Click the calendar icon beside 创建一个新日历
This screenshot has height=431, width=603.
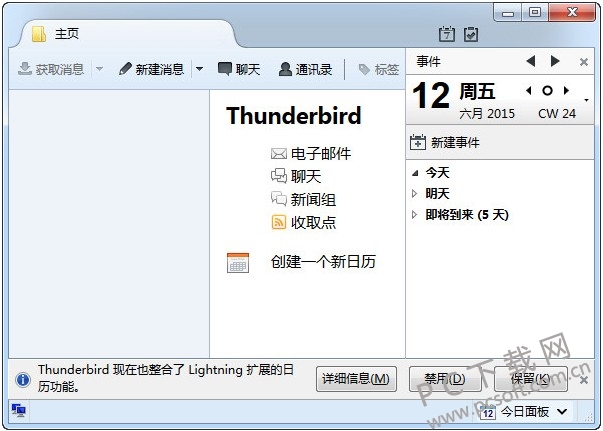click(238, 263)
